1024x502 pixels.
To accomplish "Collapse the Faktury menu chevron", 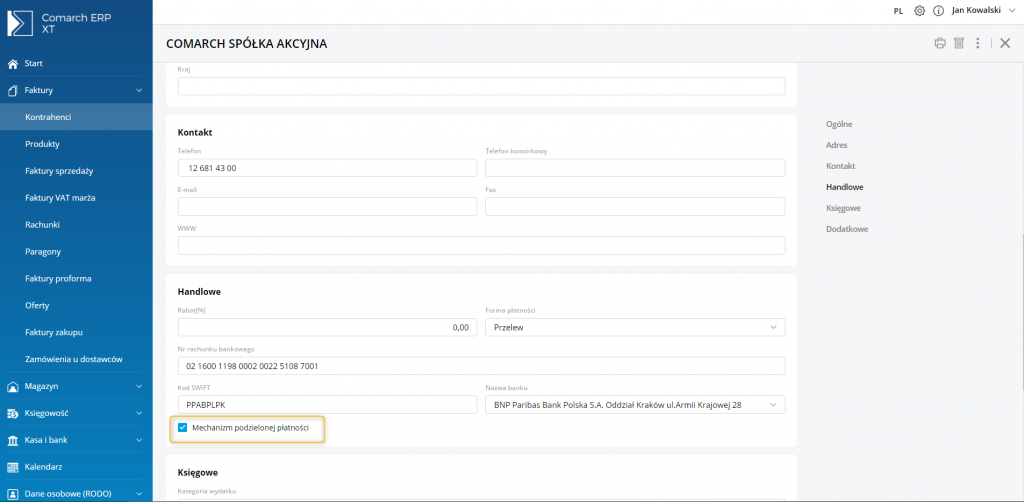I will coord(138,91).
